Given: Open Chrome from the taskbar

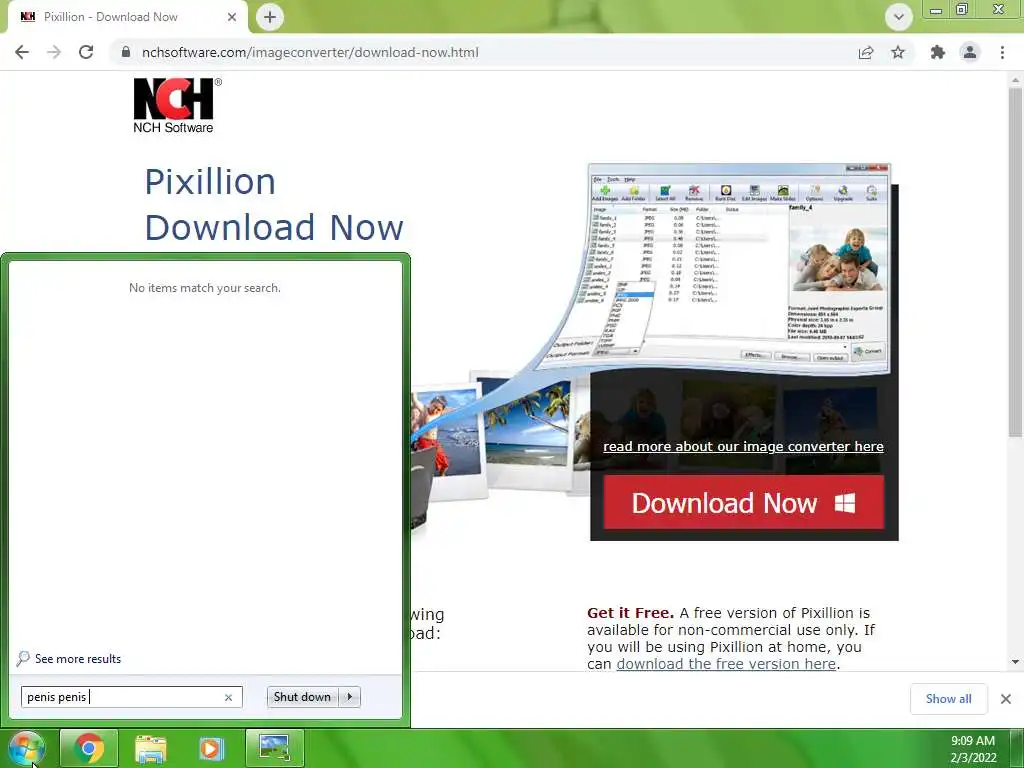Looking at the screenshot, I should [89, 748].
